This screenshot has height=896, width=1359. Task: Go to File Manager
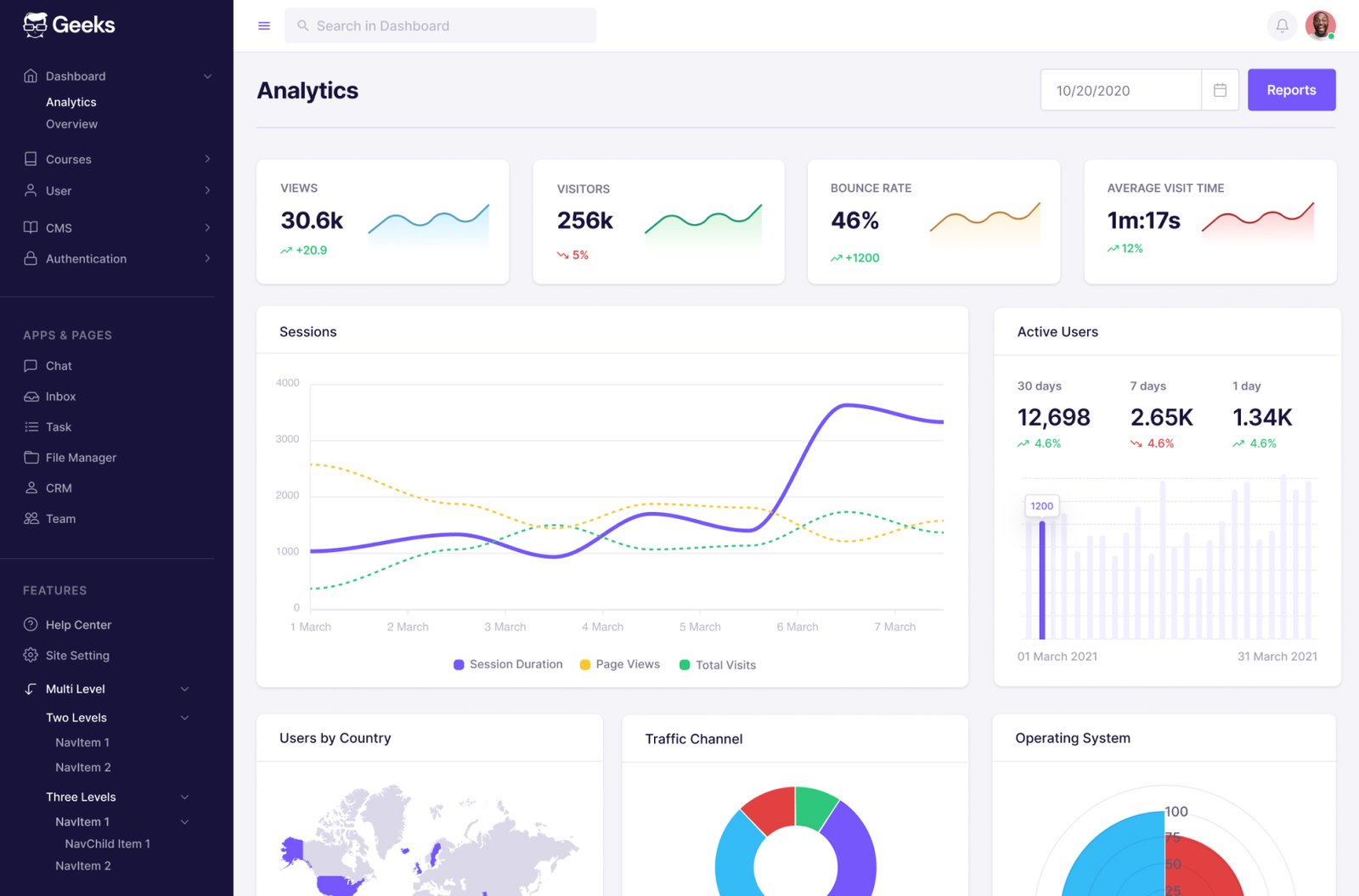click(81, 458)
